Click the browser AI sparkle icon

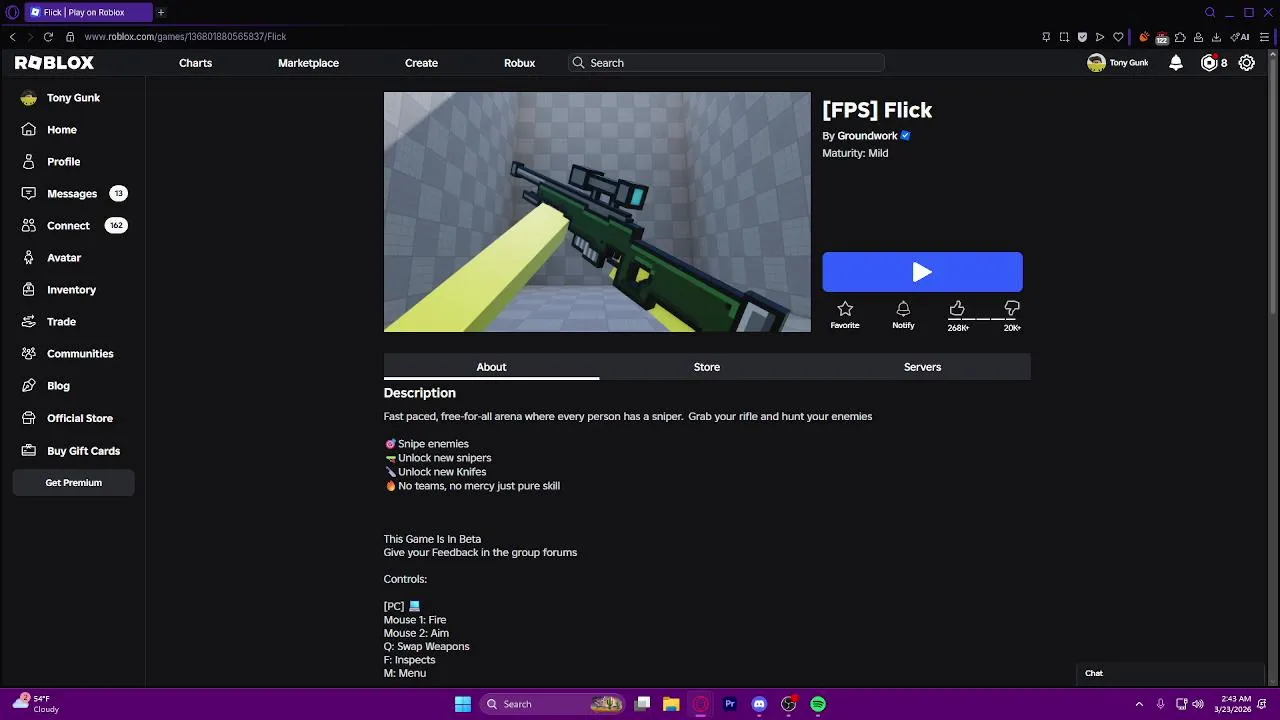1241,37
